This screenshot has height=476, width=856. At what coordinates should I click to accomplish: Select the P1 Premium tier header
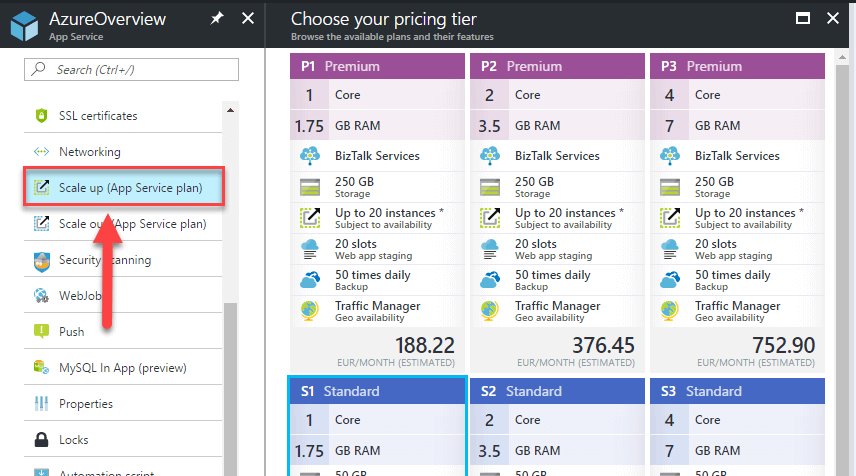pyautogui.click(x=377, y=66)
